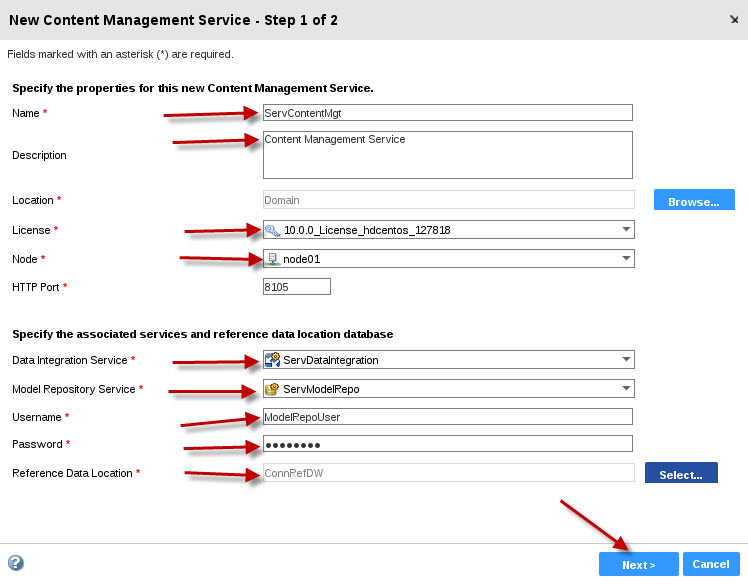Expand the Model Repository Service dropdown arrow
The image size is (748, 588).
(x=626, y=388)
